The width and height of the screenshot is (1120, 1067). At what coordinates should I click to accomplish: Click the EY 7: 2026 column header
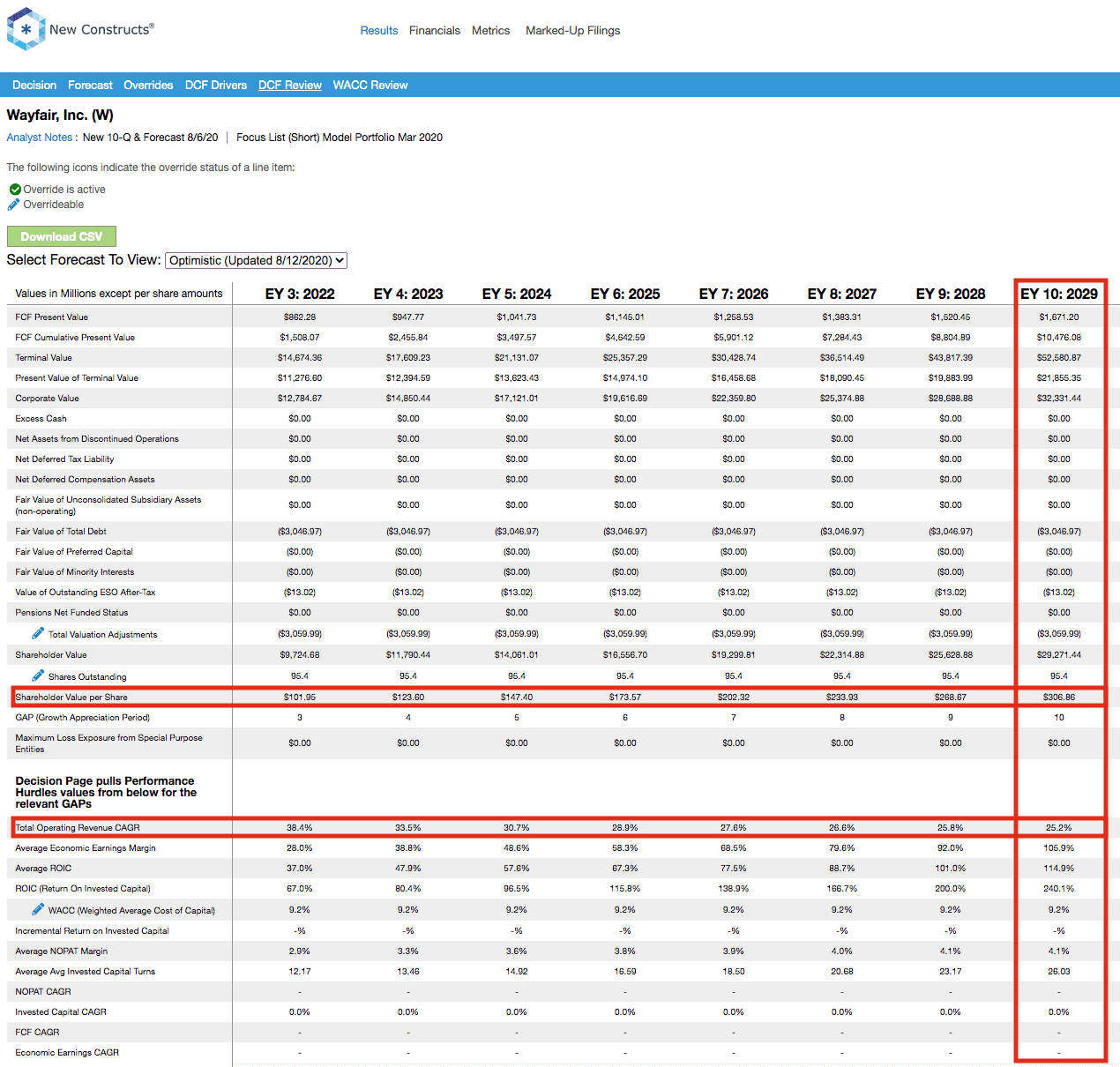pyautogui.click(x=734, y=294)
